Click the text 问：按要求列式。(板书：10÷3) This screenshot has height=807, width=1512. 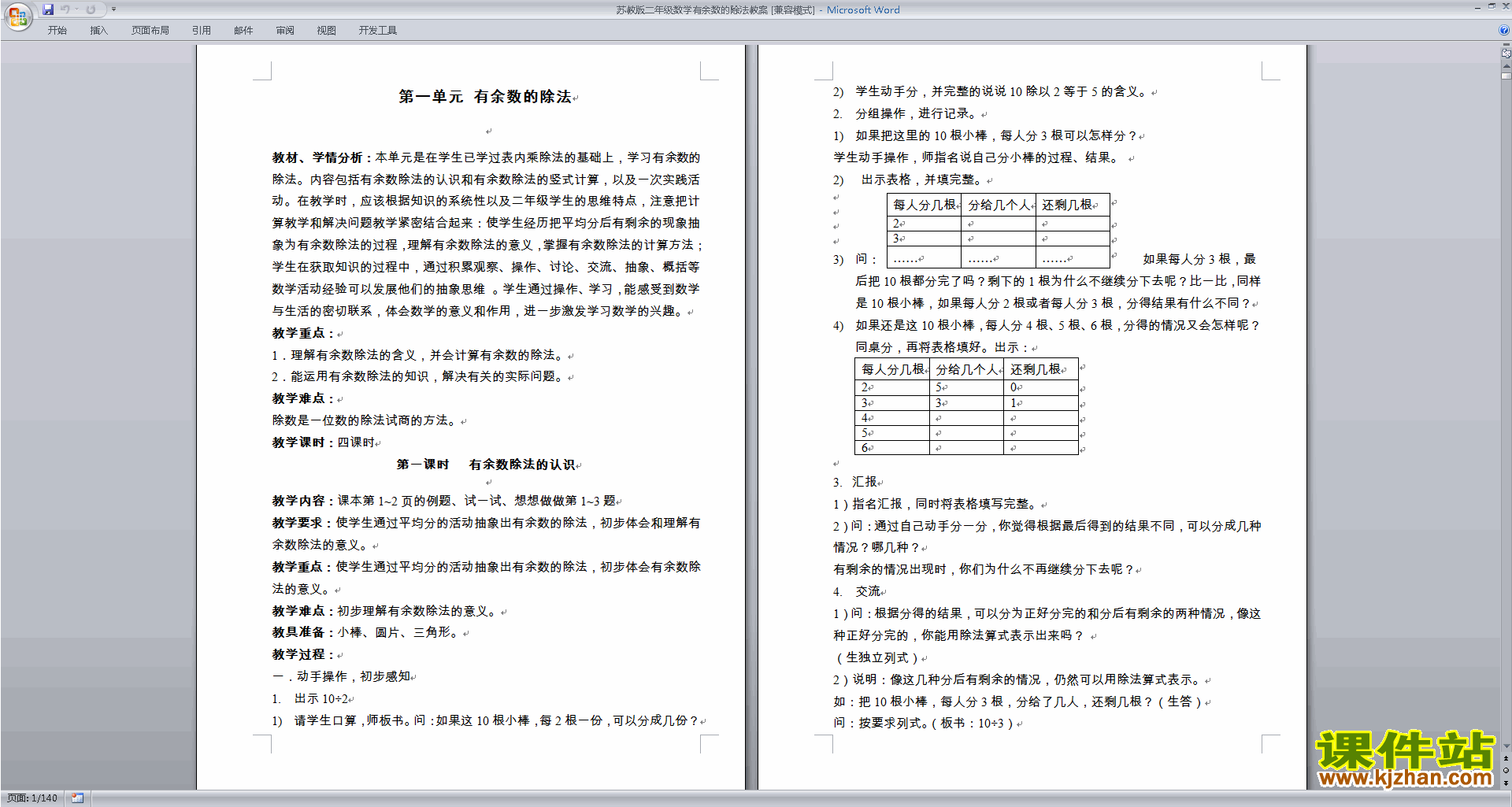point(924,724)
